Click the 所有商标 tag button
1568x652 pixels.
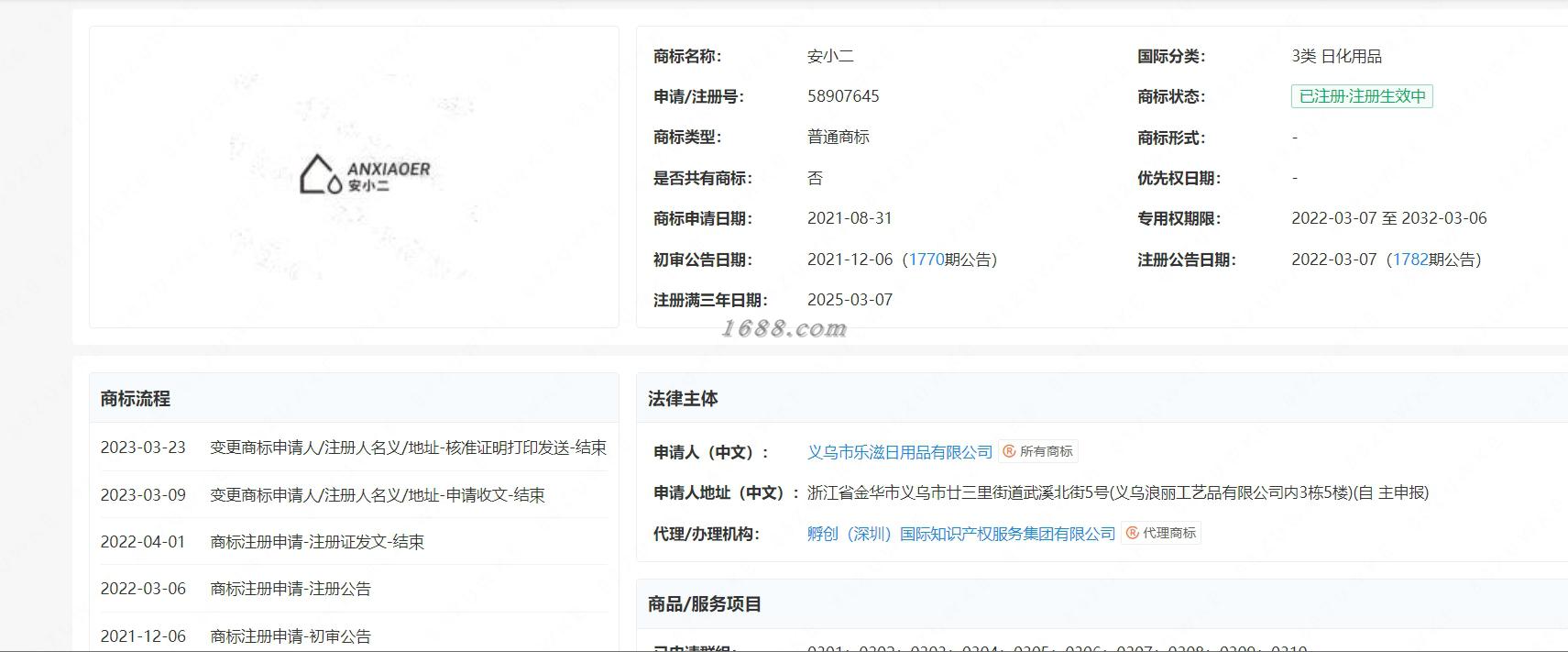point(1038,451)
